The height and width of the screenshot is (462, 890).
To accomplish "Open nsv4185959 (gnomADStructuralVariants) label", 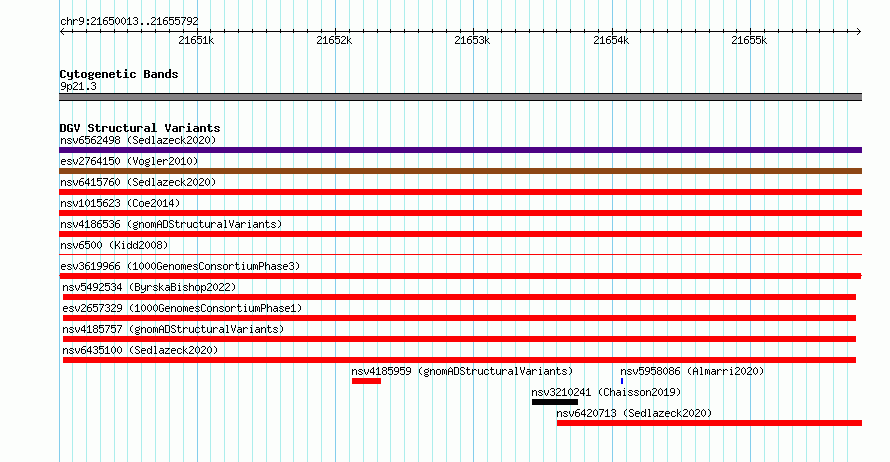I will (462, 371).
